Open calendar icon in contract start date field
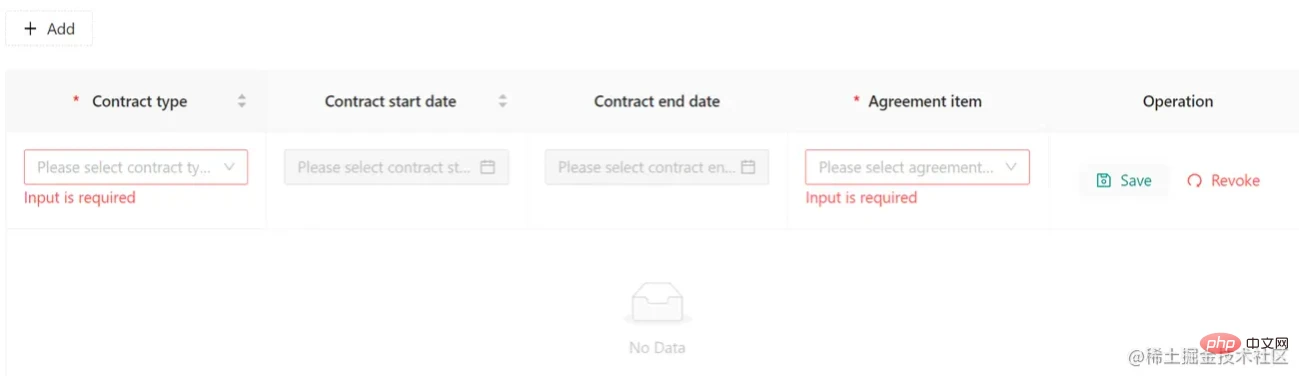The width and height of the screenshot is (1299, 376). point(488,167)
